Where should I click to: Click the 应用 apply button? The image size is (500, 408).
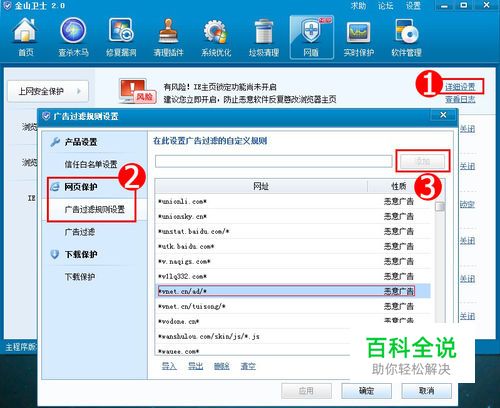pyautogui.click(x=306, y=391)
